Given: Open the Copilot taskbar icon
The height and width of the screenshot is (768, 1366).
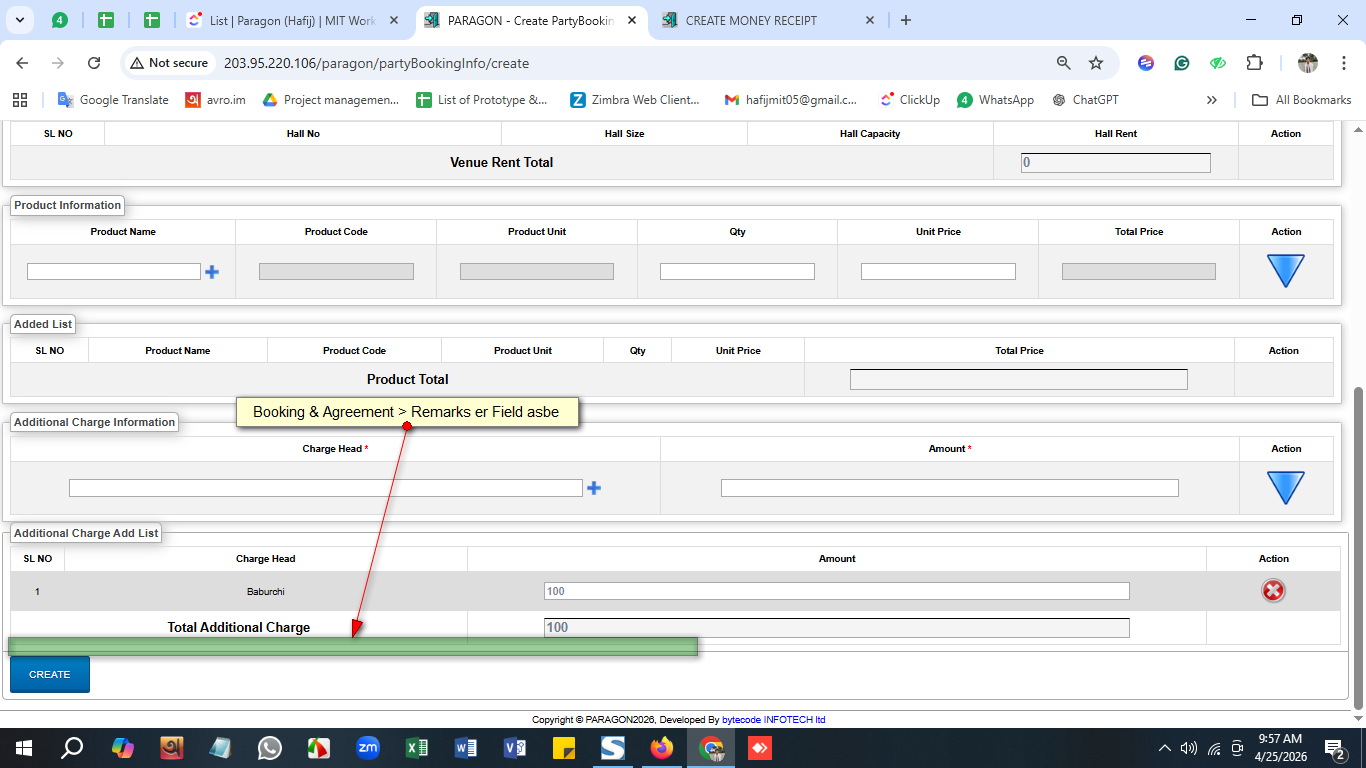Looking at the screenshot, I should tap(122, 748).
